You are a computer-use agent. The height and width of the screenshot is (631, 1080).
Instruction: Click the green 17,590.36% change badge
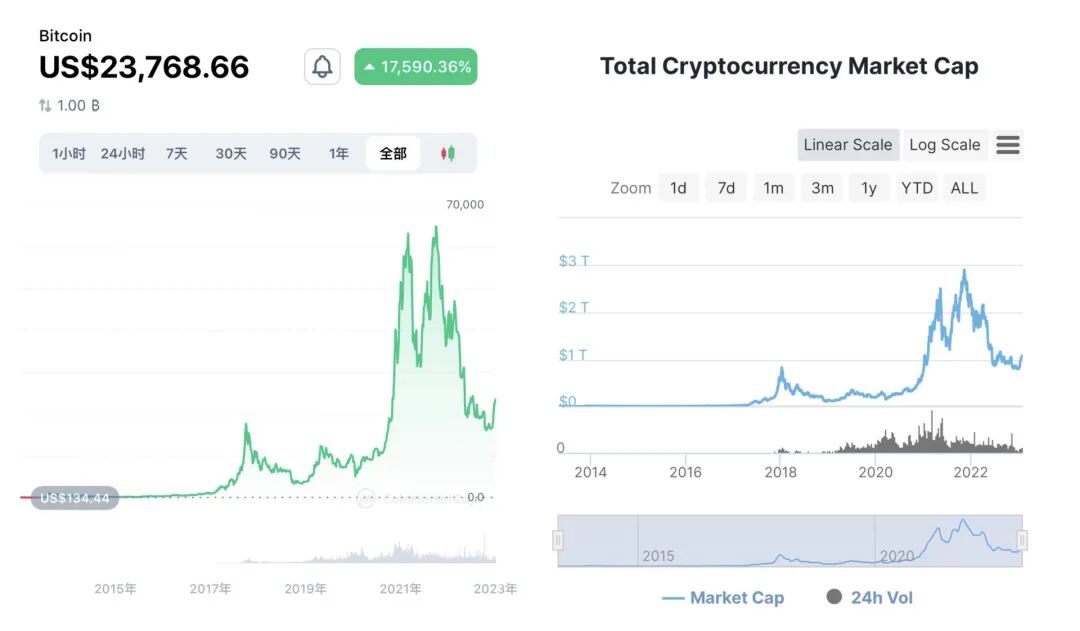416,67
